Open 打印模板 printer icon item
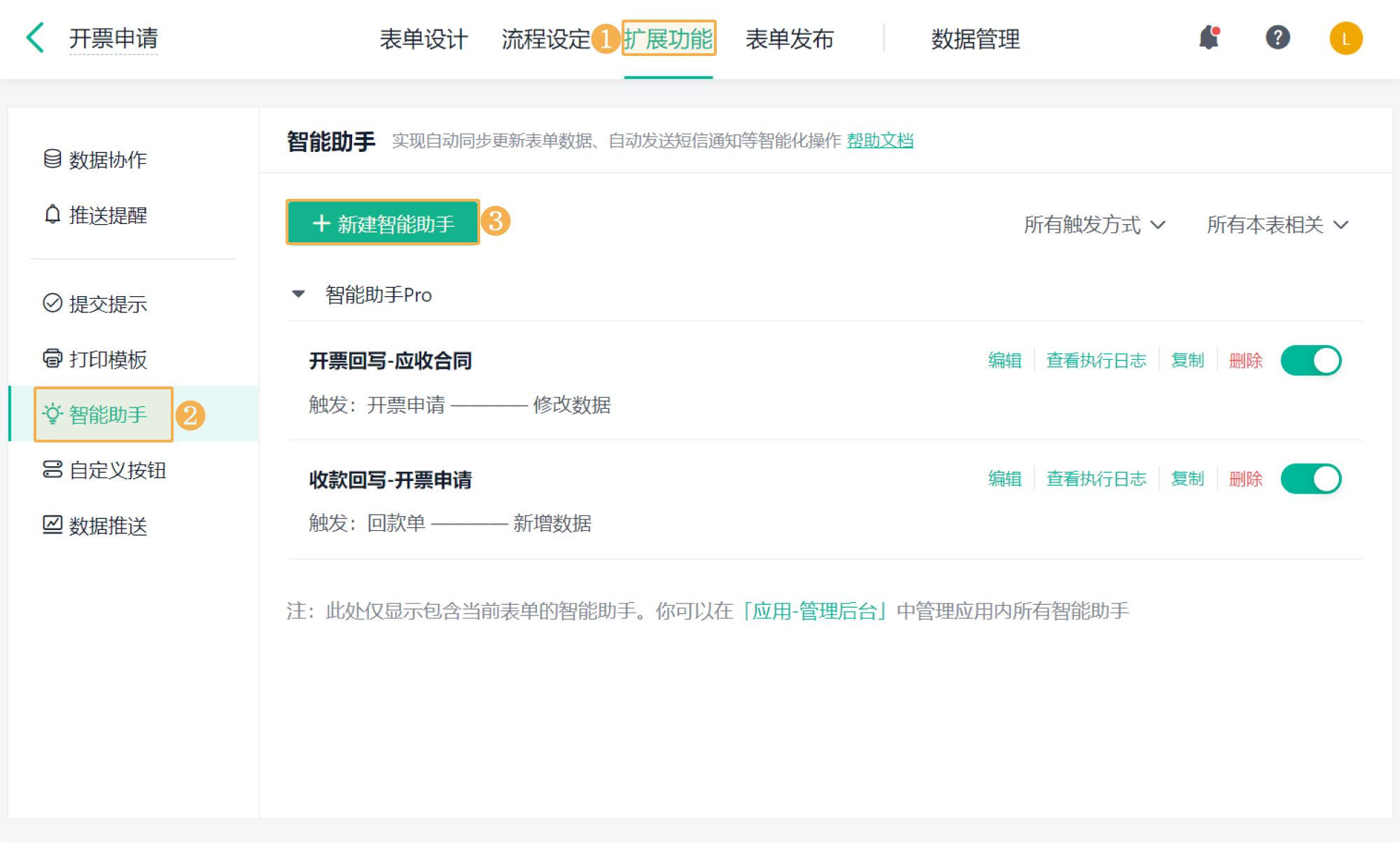 point(52,359)
